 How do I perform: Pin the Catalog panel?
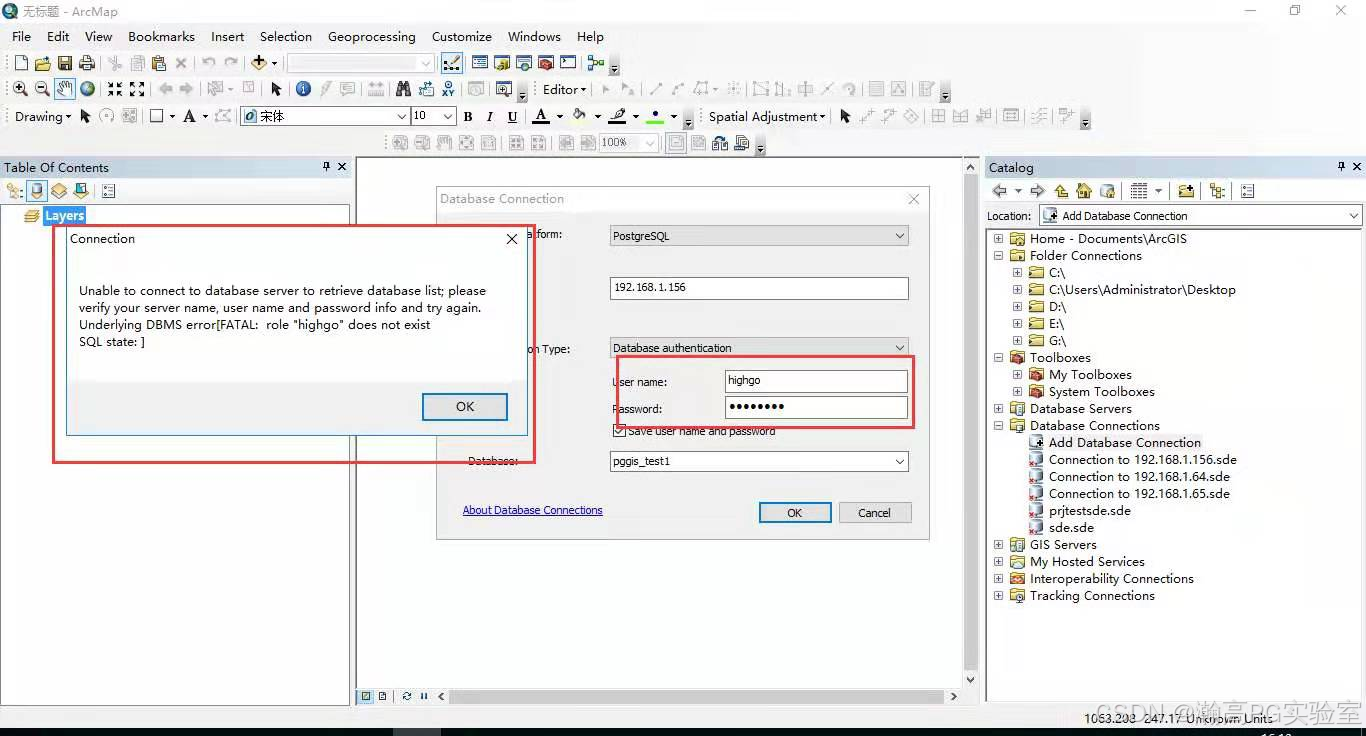coord(1341,167)
